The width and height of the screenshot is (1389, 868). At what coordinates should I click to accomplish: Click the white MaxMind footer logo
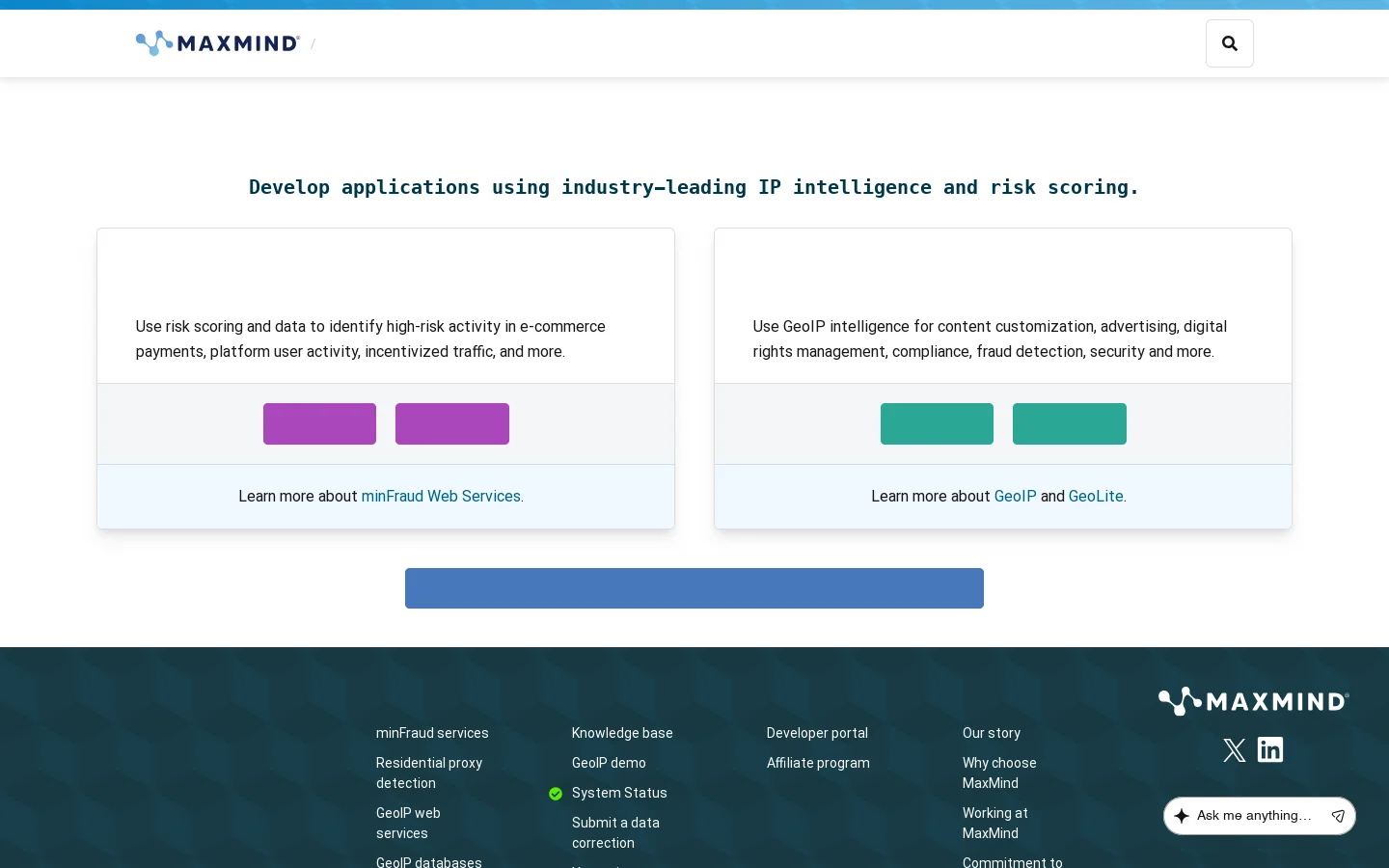point(1254,701)
